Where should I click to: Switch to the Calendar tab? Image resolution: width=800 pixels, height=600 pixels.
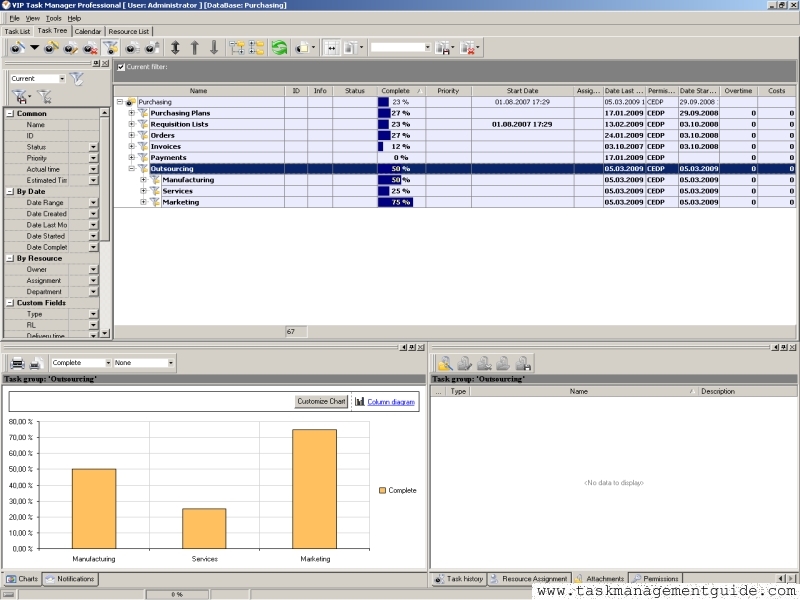(x=88, y=31)
